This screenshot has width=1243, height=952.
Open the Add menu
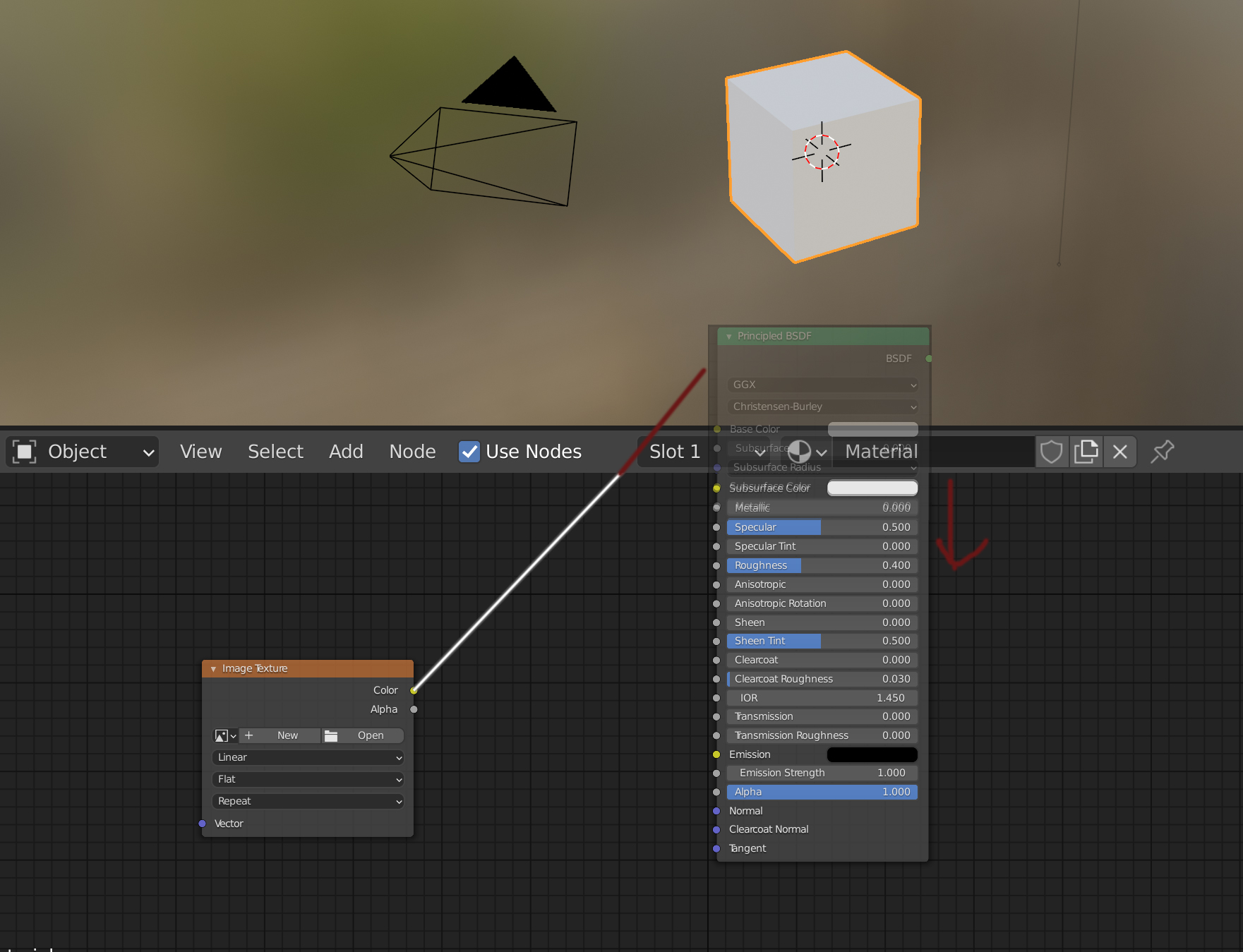[x=346, y=452]
